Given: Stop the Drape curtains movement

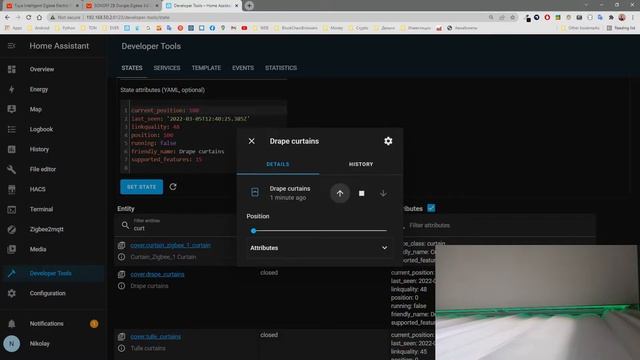Looking at the screenshot, I should 362,193.
